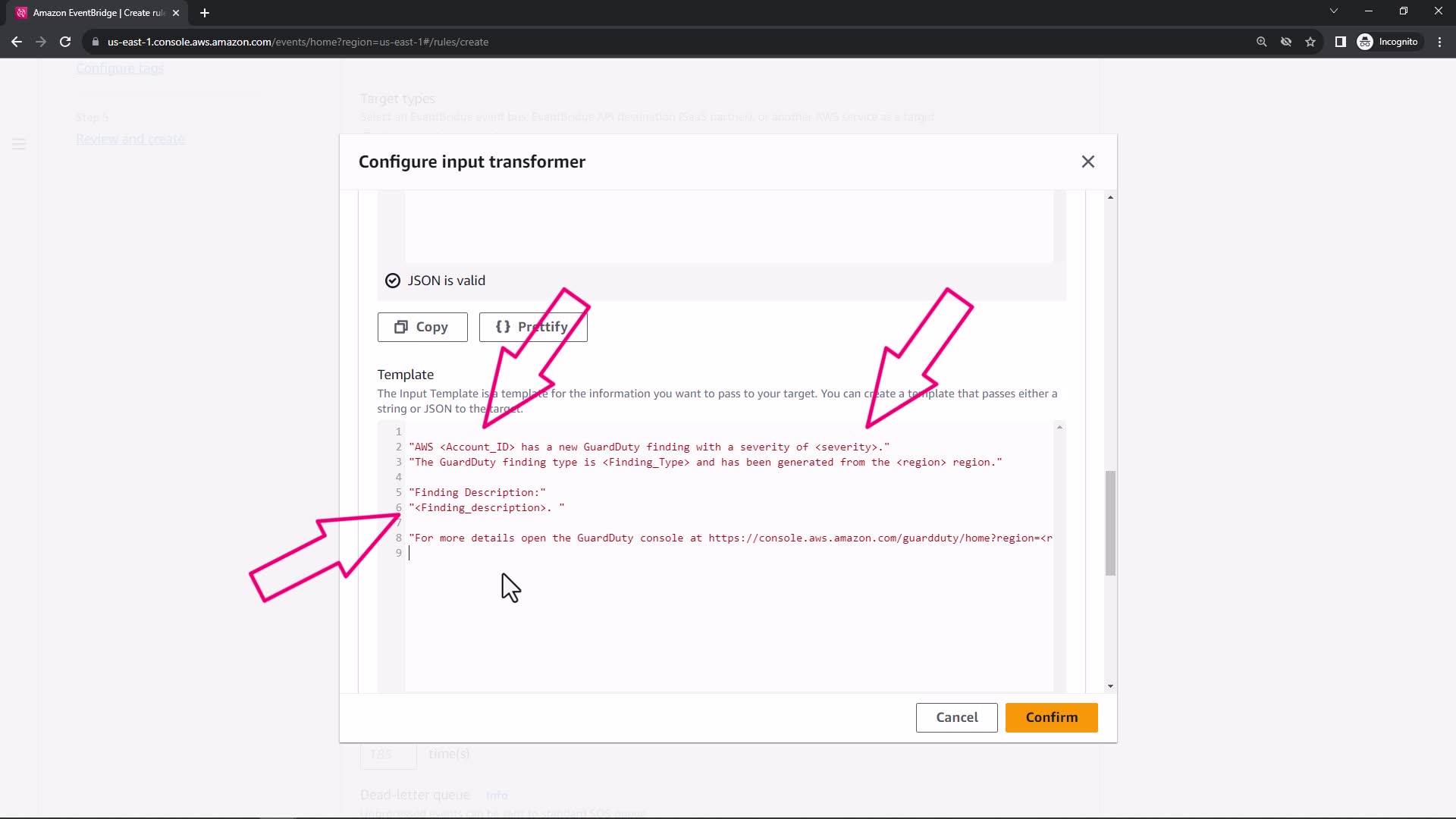The image size is (1456, 819).
Task: Click the third-party cookies blocked eye icon
Action: tap(1286, 42)
